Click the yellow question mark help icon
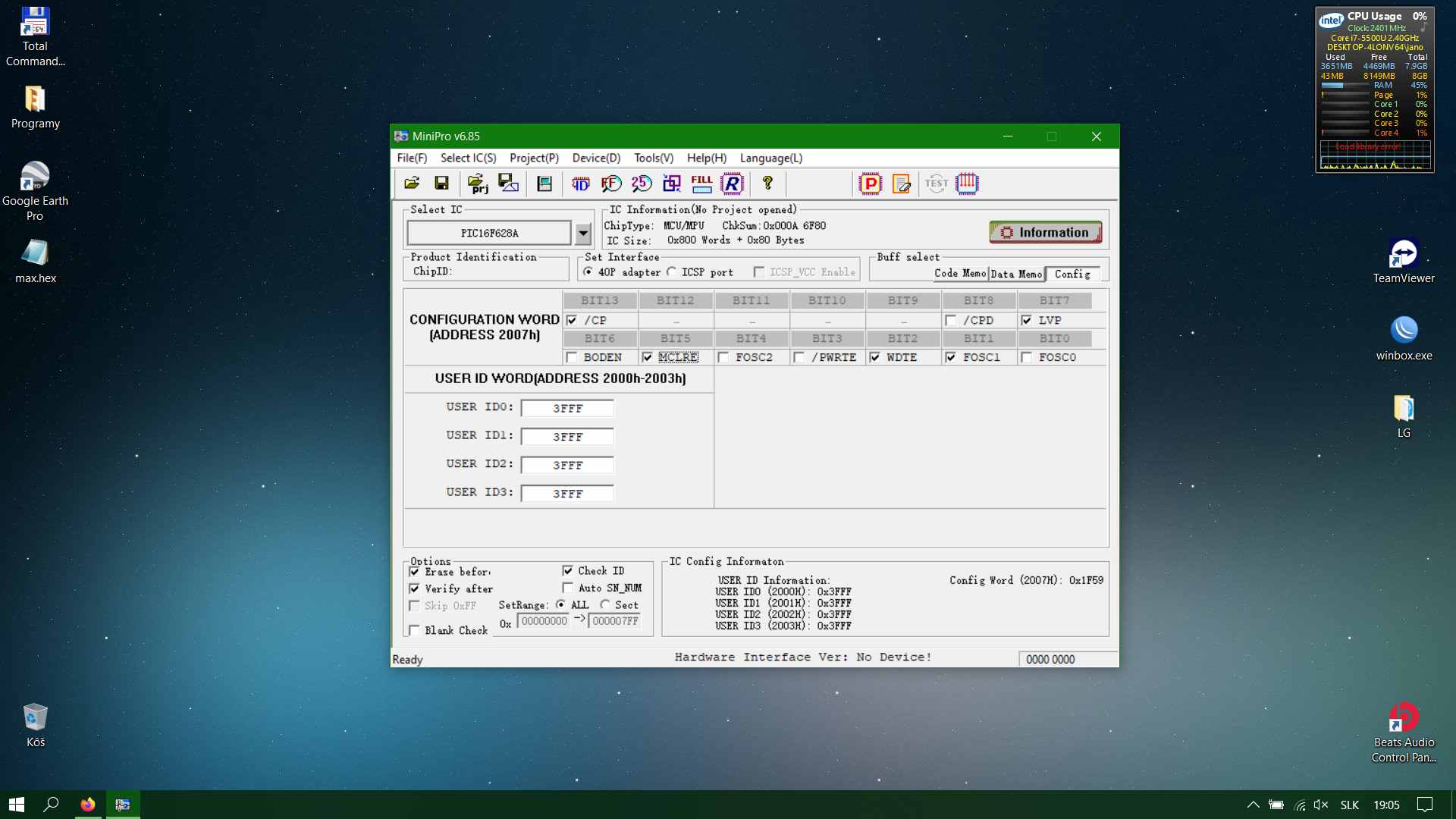Screen dimensions: 1456x819 pos(767,183)
